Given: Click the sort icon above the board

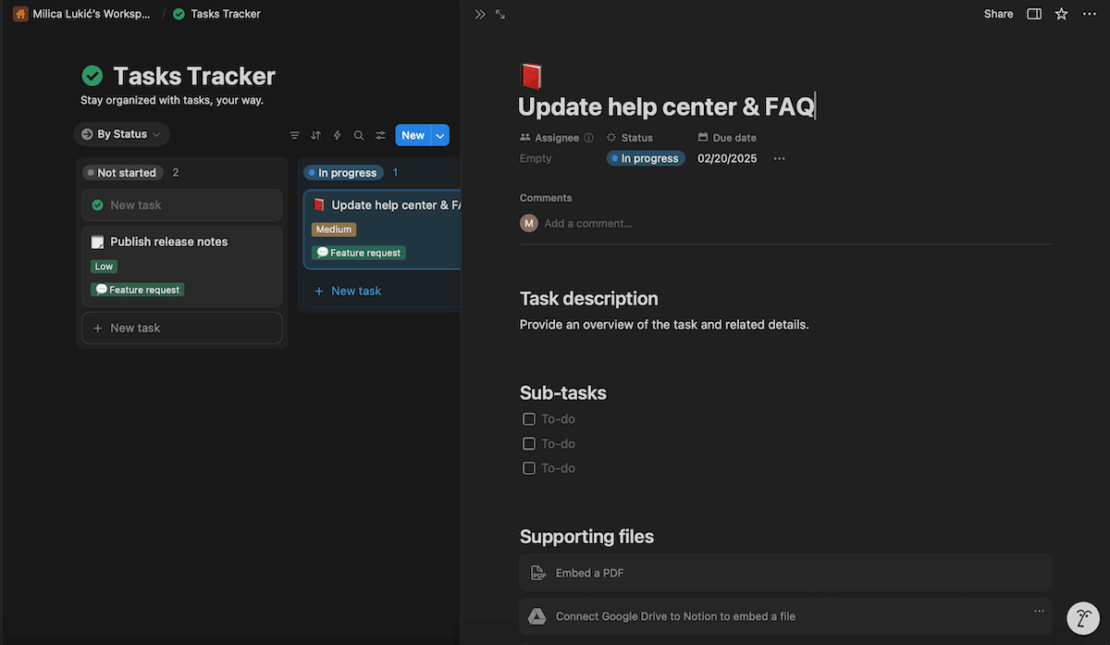Looking at the screenshot, I should pos(315,134).
